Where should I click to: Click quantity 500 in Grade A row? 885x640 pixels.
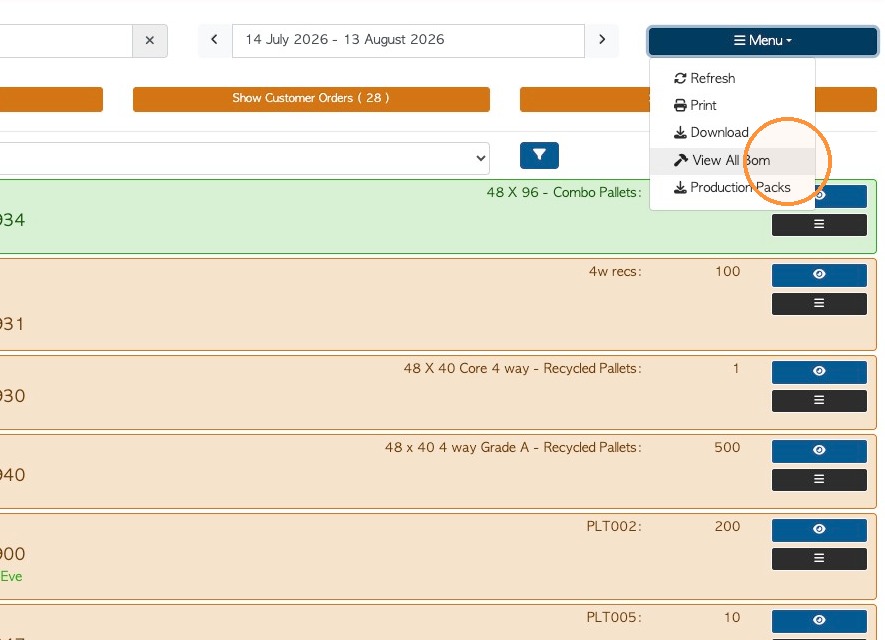point(727,448)
